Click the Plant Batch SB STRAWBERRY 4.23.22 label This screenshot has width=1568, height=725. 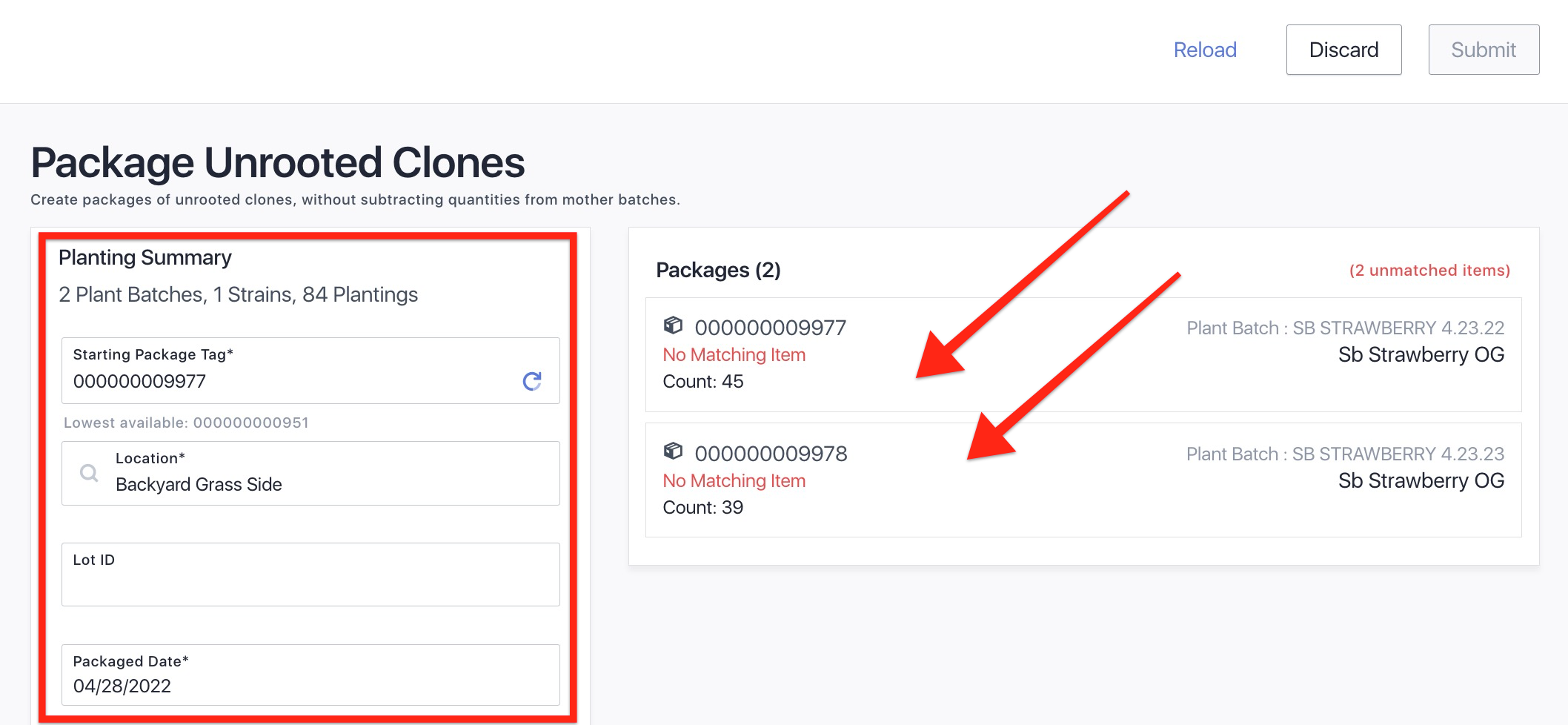[x=1345, y=328]
